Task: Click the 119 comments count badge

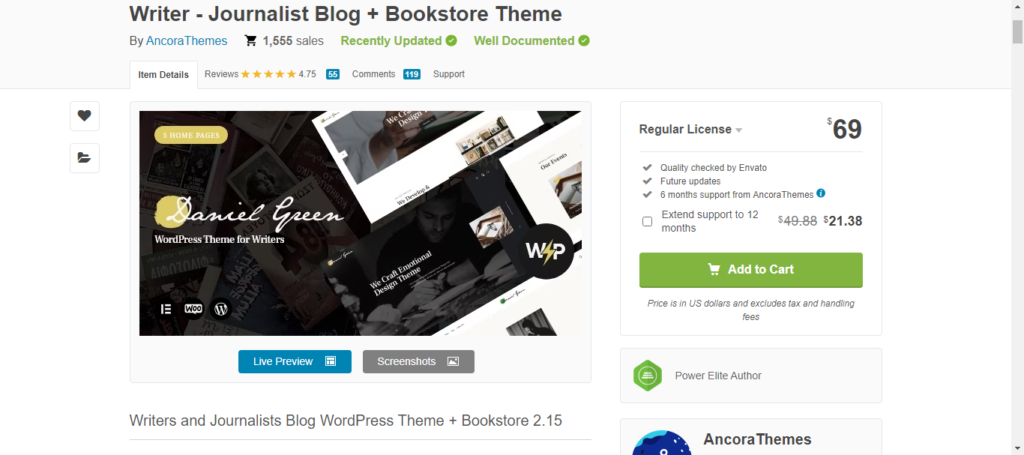Action: click(411, 74)
